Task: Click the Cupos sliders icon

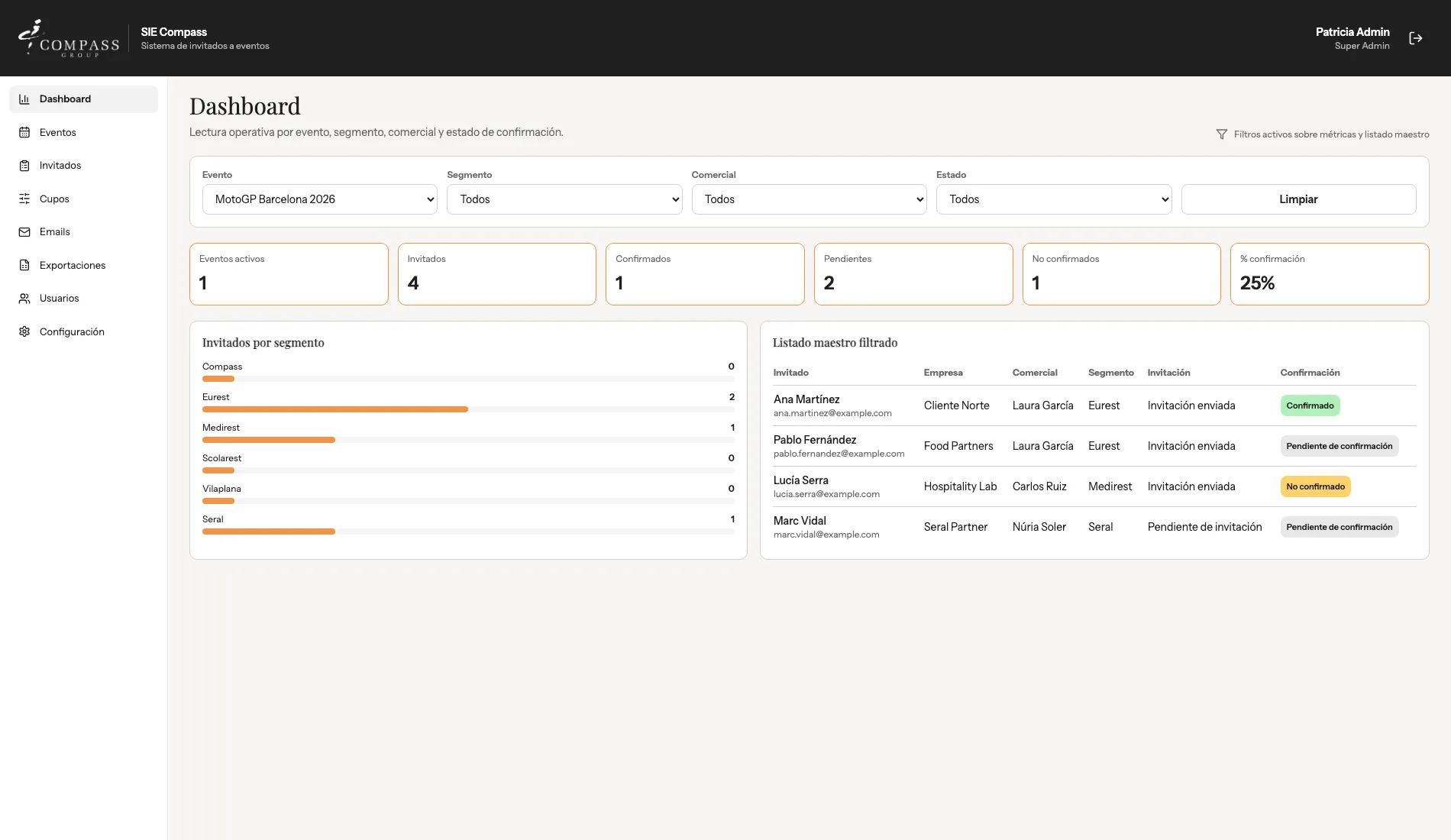Action: tap(24, 199)
